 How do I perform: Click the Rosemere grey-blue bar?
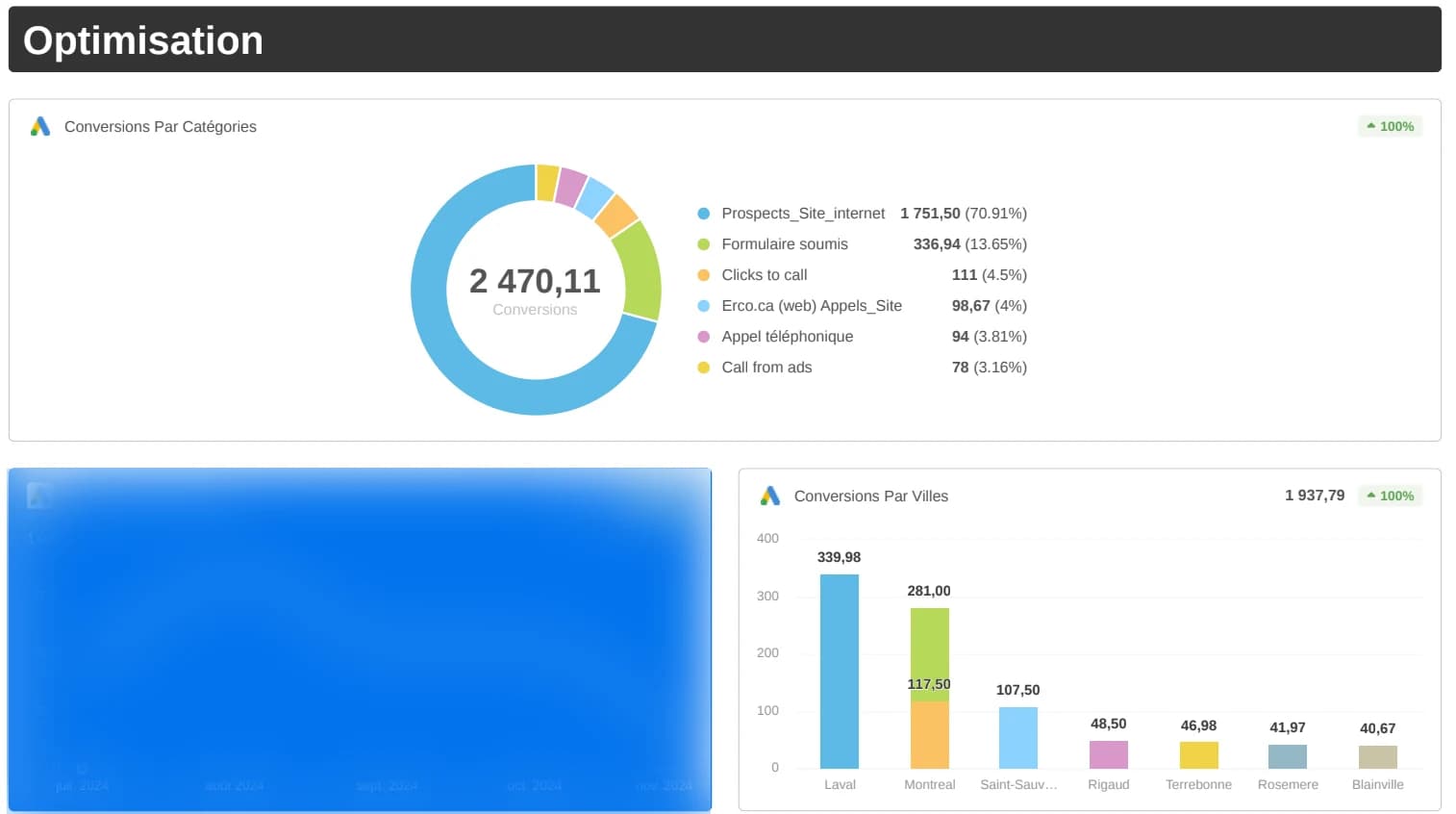[x=1288, y=756]
